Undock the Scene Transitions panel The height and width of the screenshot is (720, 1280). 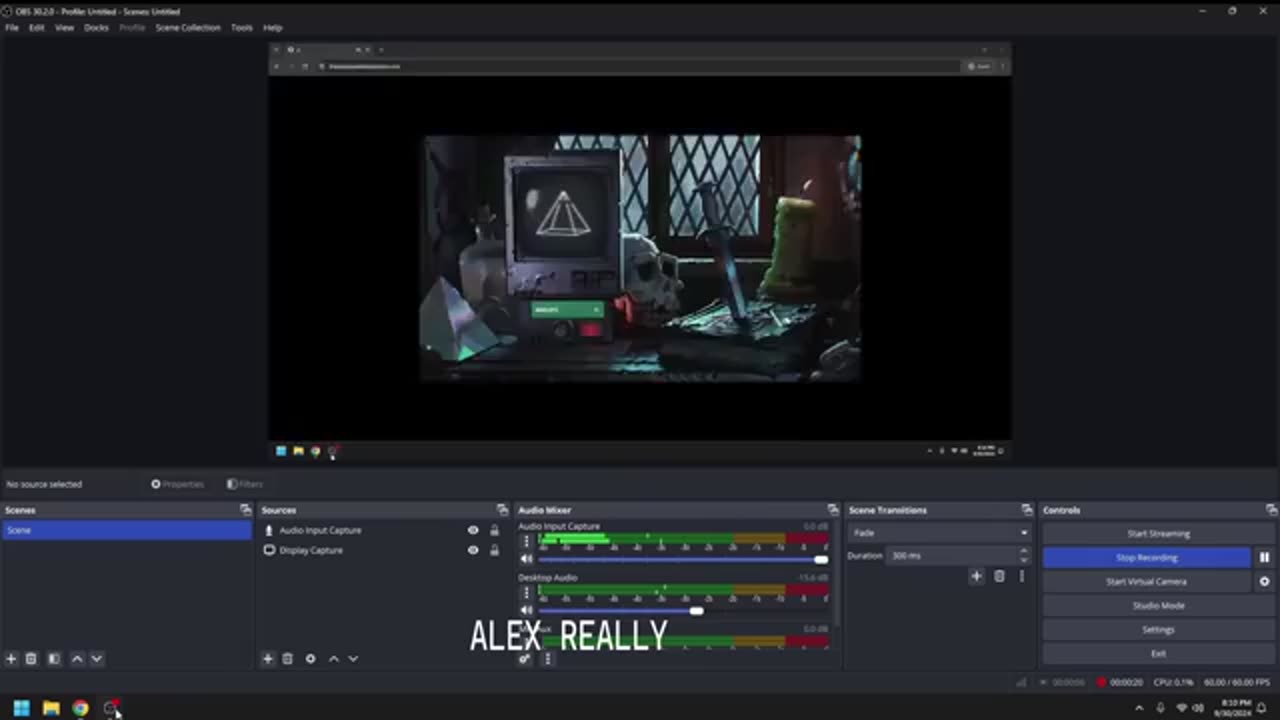(1027, 510)
